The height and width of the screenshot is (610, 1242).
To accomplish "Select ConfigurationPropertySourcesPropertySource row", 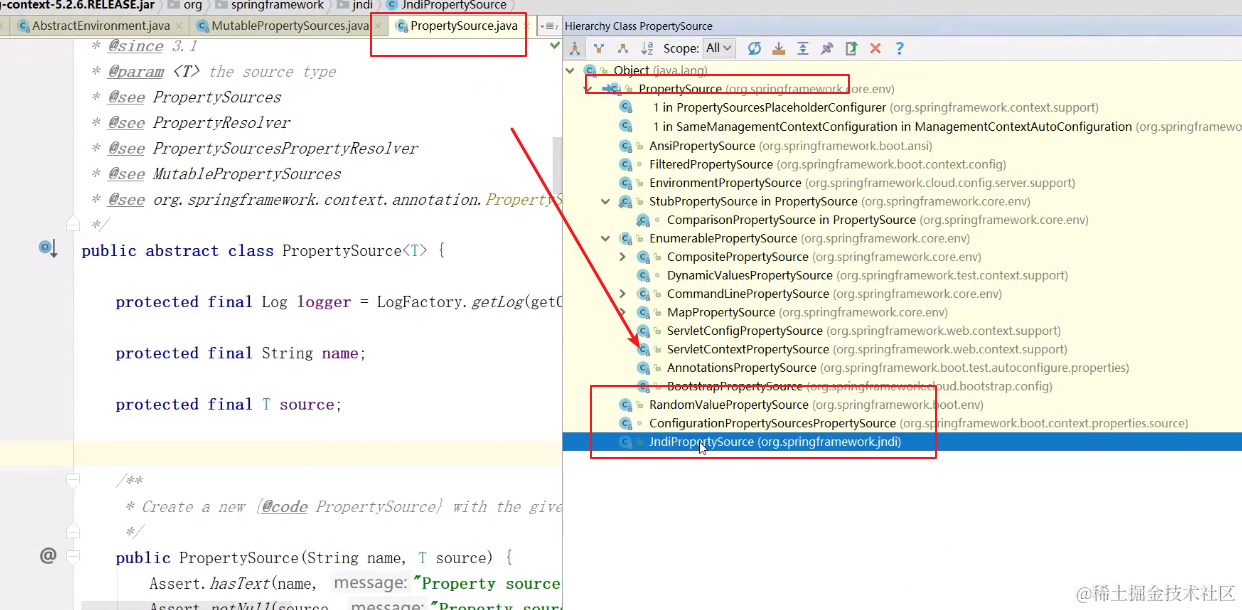I will click(904, 423).
